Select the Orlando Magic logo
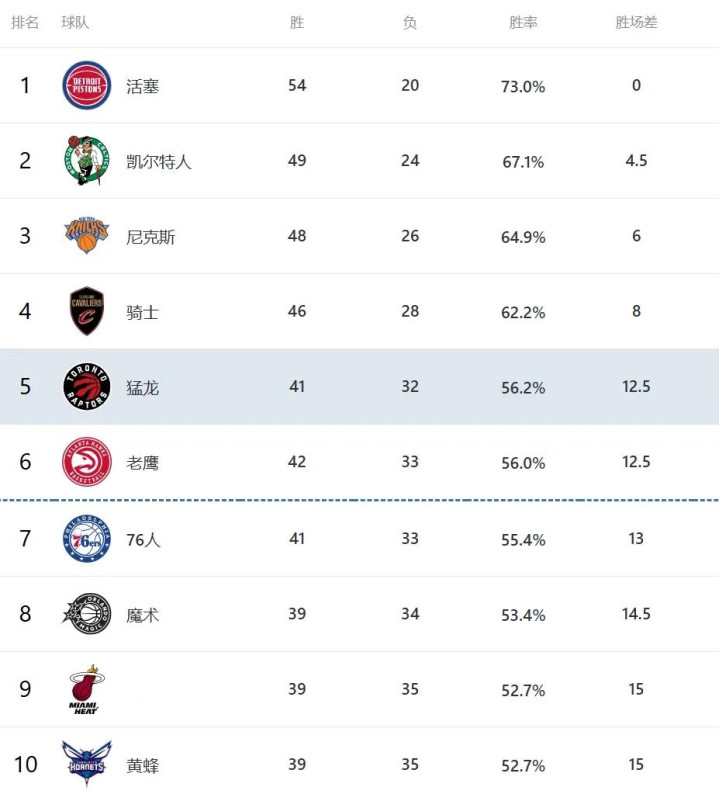 coord(87,614)
